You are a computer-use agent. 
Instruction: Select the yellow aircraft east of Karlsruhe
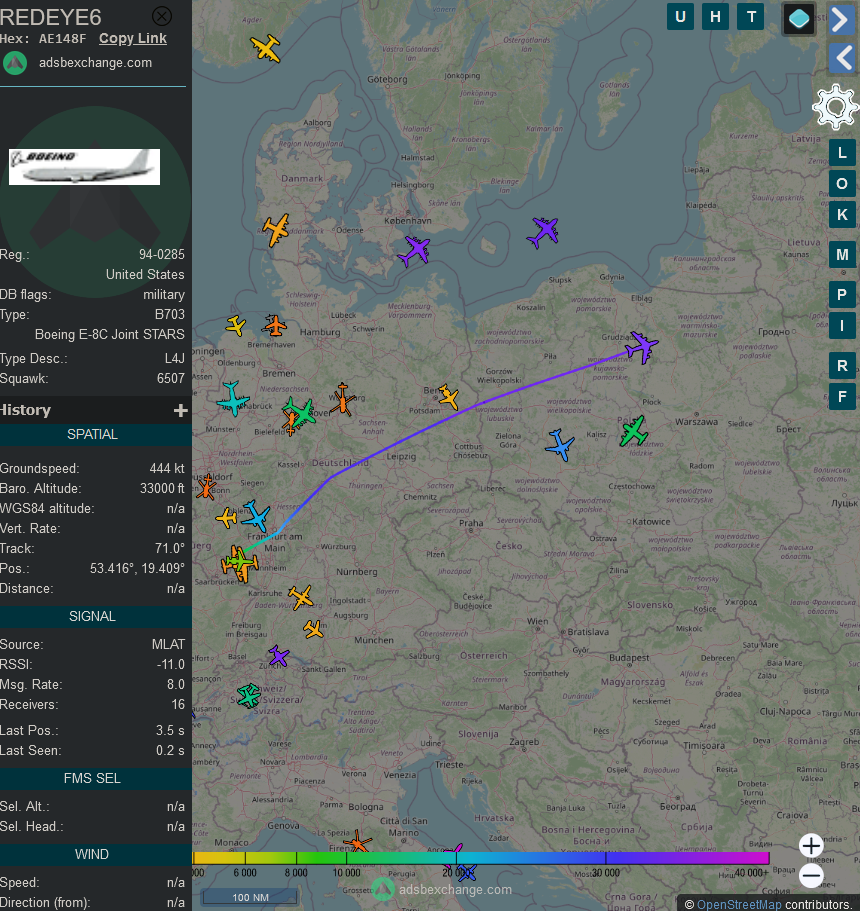[x=301, y=597]
